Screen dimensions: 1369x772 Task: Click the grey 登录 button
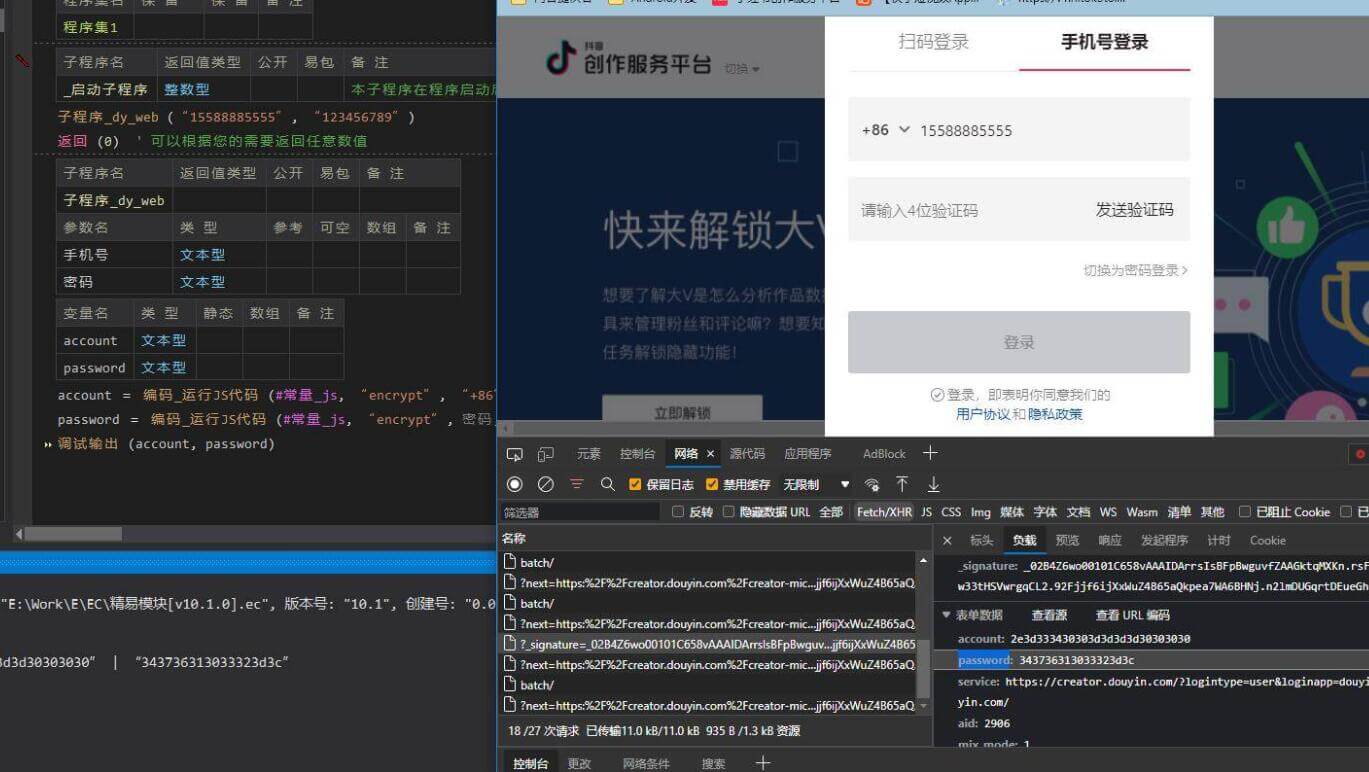1019,342
